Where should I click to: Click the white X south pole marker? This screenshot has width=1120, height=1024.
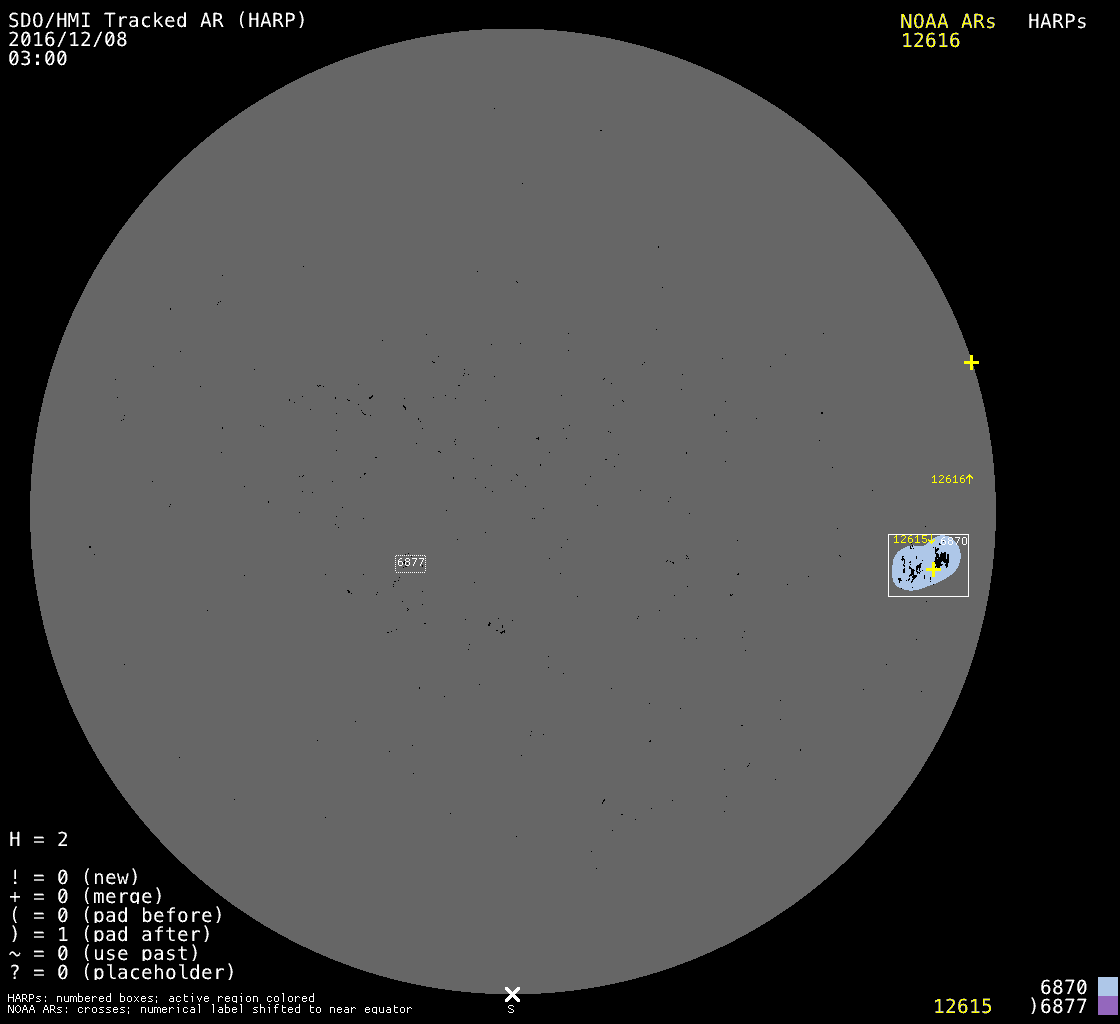click(x=512, y=993)
